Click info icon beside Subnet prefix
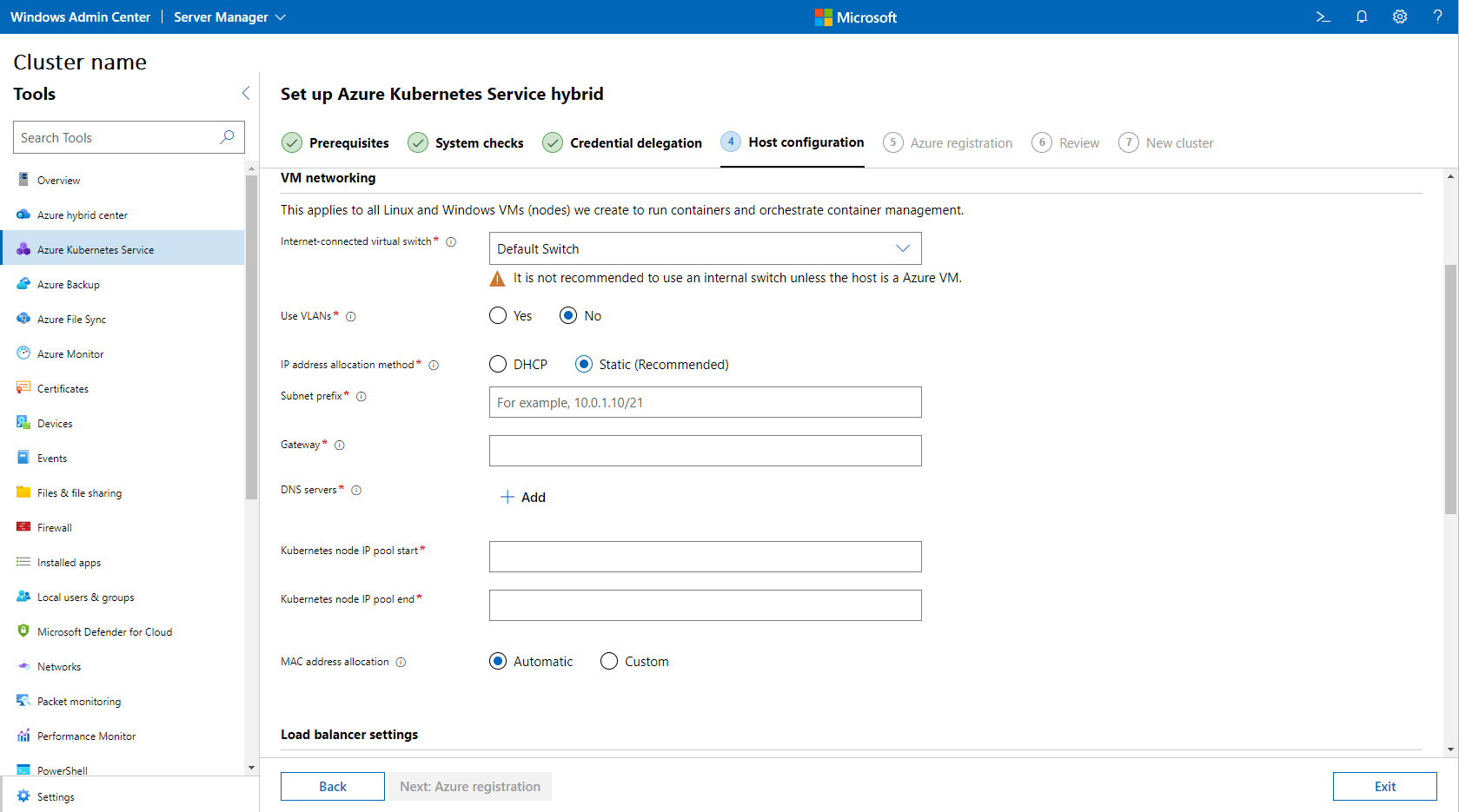This screenshot has height=812, width=1459. coord(361,397)
